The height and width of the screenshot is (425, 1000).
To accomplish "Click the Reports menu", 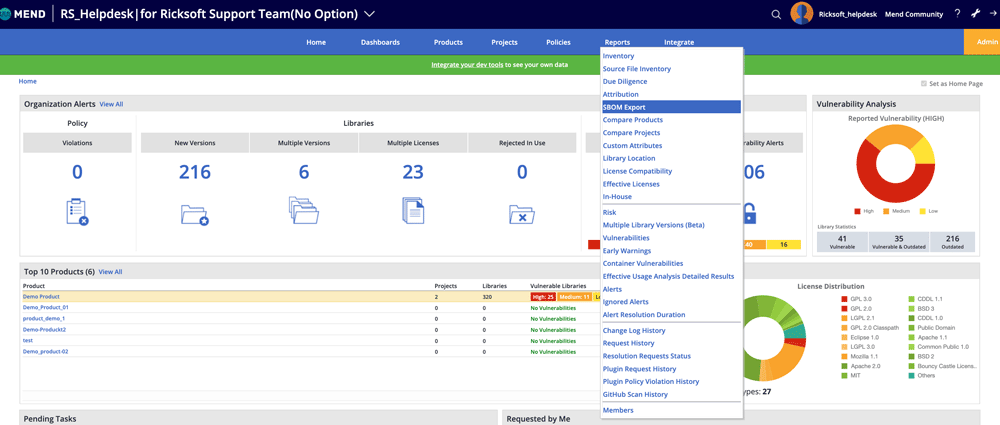I will point(617,43).
